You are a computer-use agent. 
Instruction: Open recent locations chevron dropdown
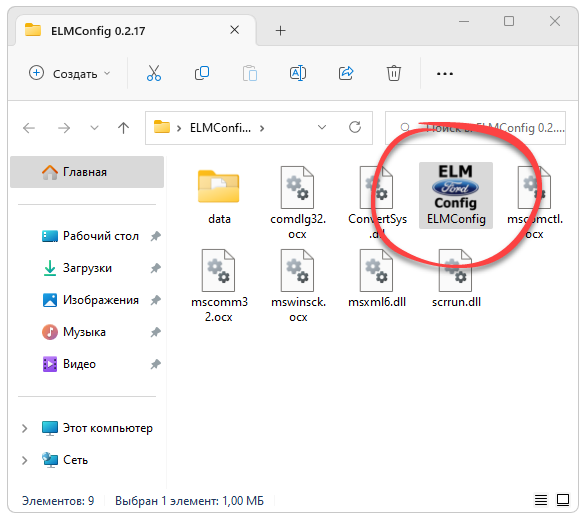94,128
